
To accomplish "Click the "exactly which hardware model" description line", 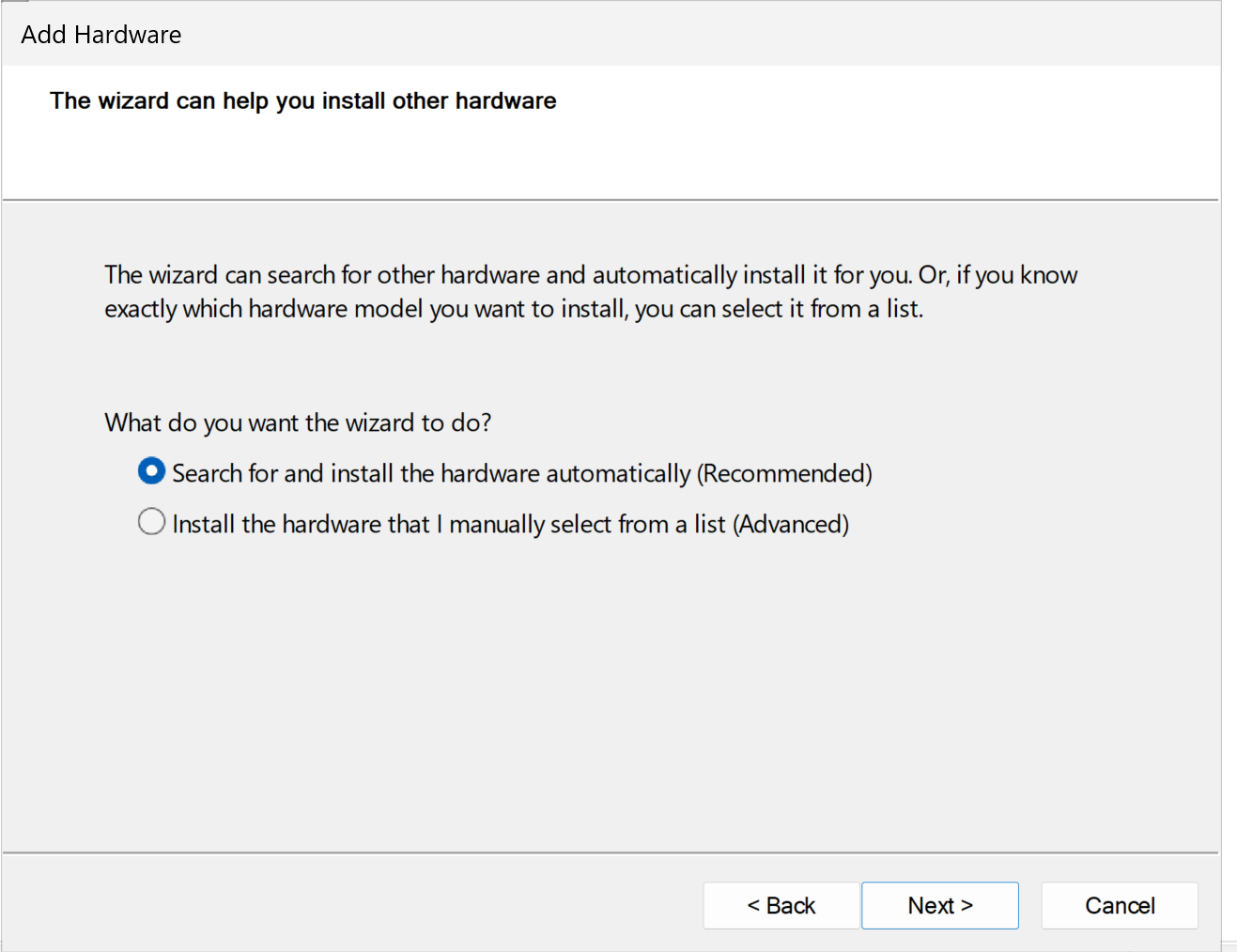I will click(514, 309).
